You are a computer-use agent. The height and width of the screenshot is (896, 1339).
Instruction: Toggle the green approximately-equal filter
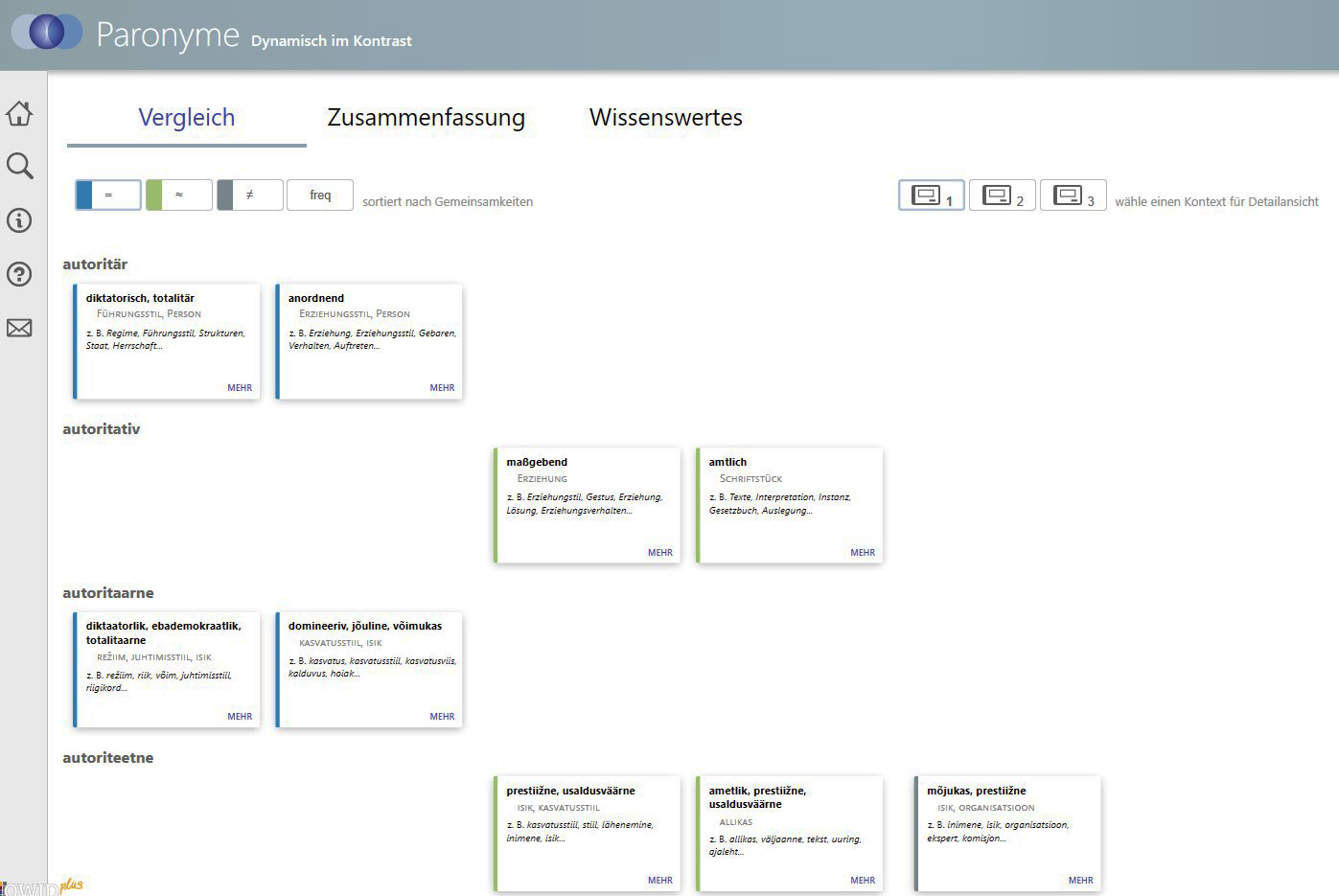(x=179, y=195)
